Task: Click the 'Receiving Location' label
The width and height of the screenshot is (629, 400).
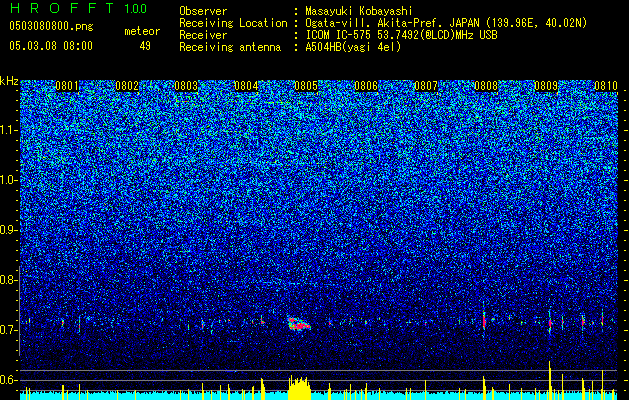Action: coord(233,23)
